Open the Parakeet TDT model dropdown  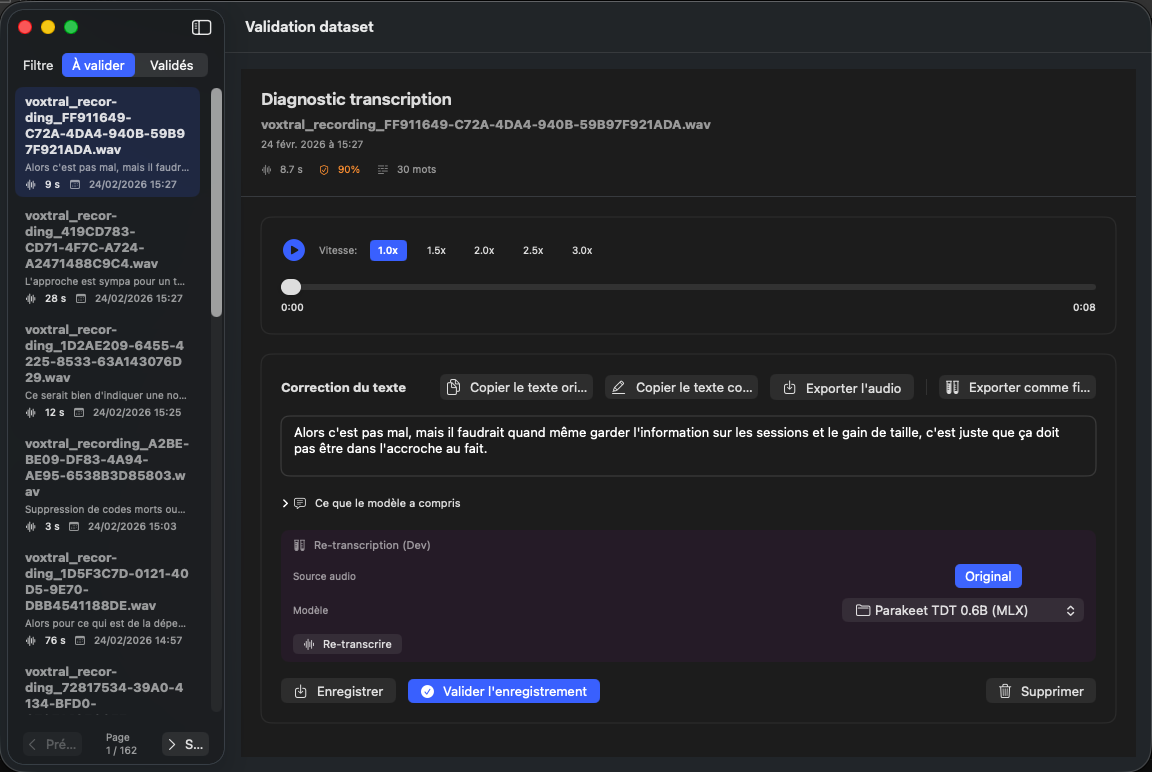click(962, 610)
